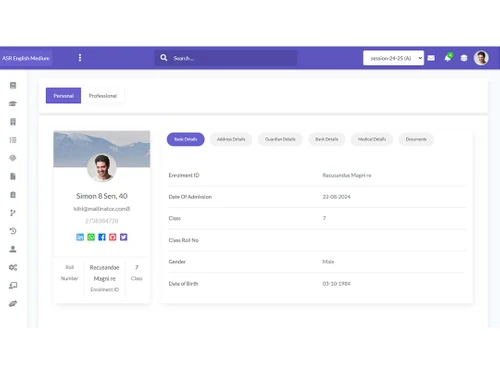Open the user avatar menu in header
Image resolution: width=500 pixels, height=375 pixels.
pos(481,58)
